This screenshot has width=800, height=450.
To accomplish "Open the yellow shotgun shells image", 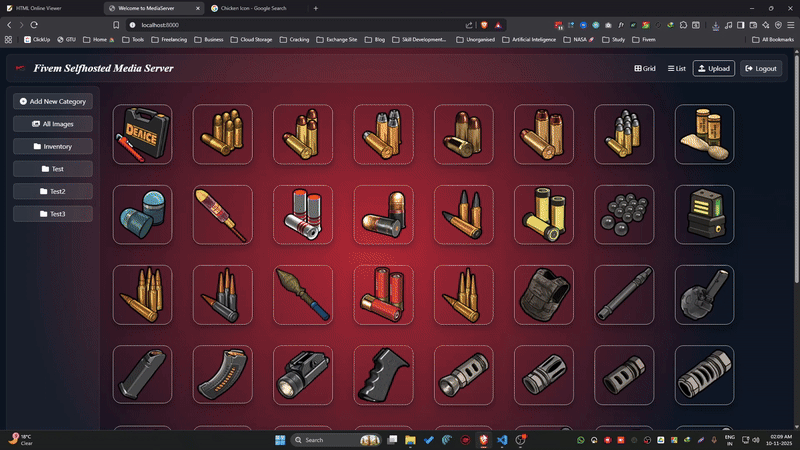I will click(544, 214).
